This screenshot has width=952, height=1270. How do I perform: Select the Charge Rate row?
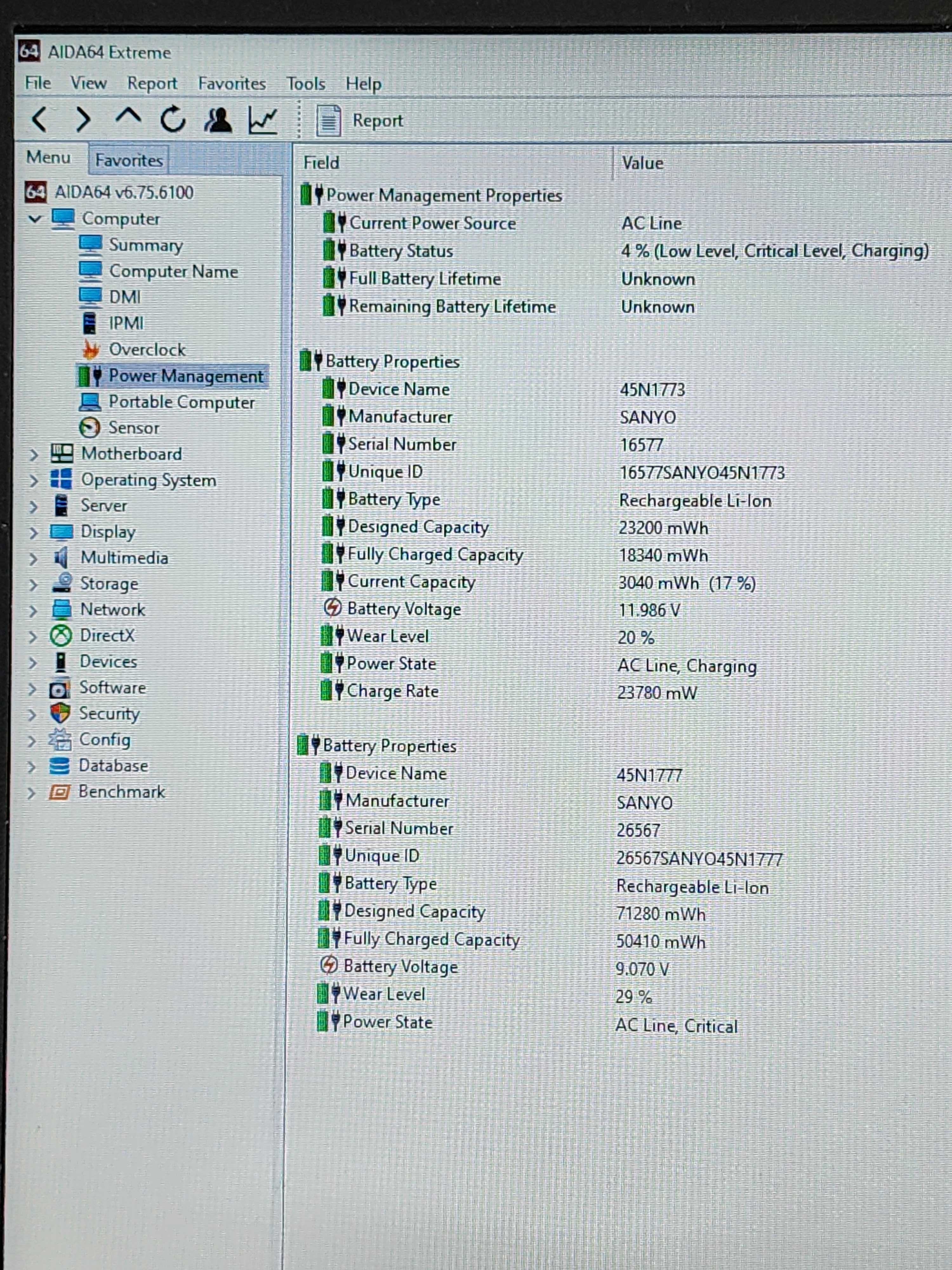(625, 692)
